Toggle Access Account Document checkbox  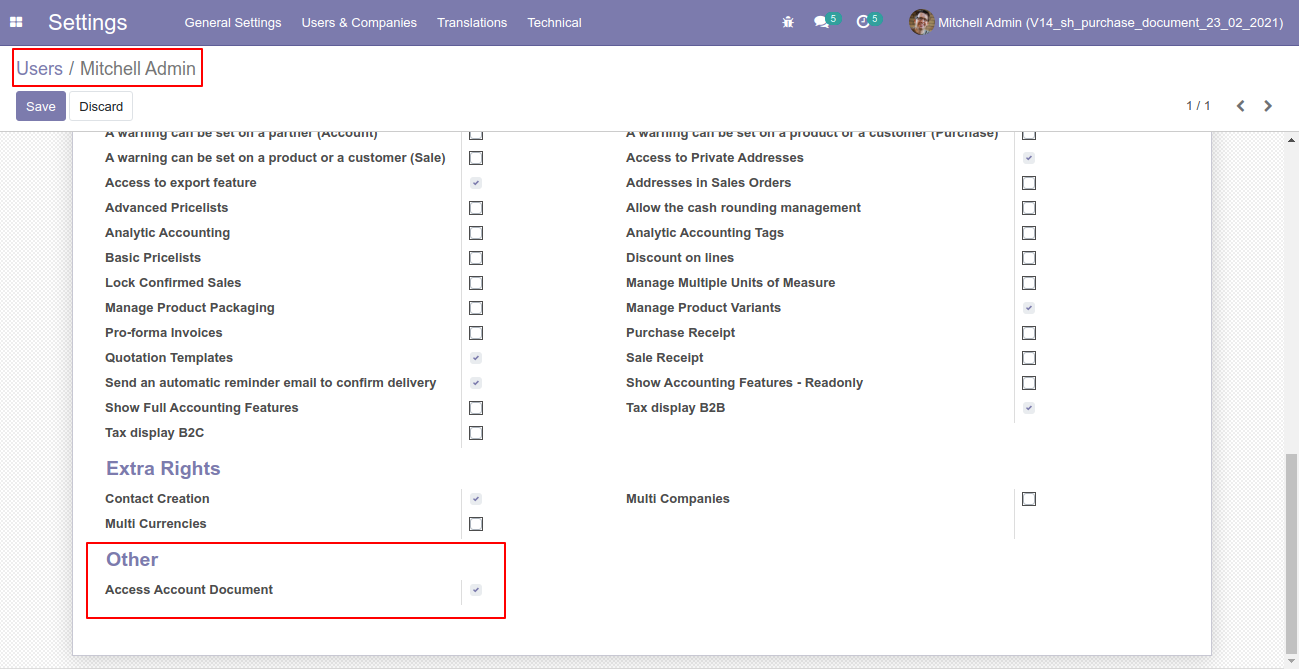click(x=476, y=590)
